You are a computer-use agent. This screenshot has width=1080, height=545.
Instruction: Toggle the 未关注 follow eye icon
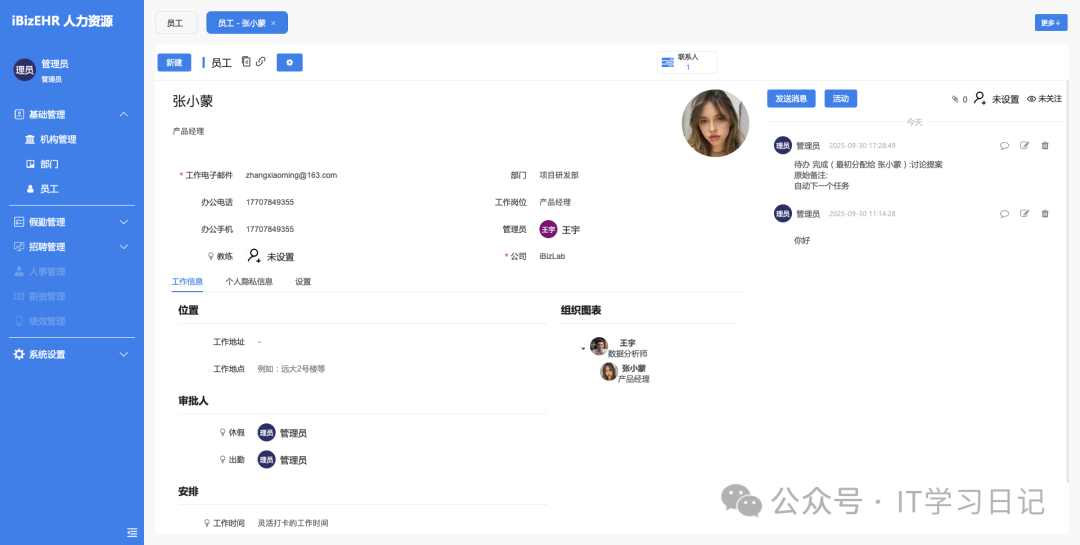pyautogui.click(x=1031, y=99)
